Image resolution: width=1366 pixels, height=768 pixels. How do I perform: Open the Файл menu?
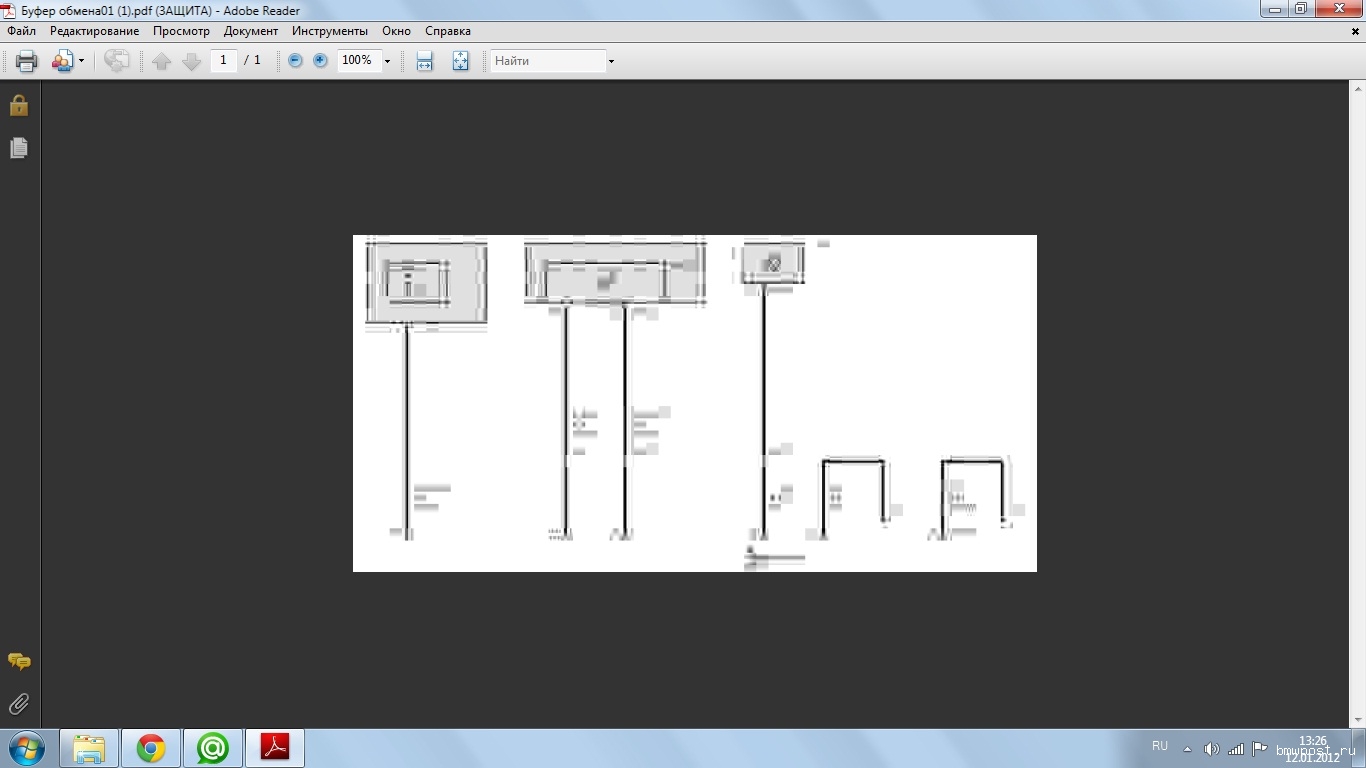[x=21, y=31]
